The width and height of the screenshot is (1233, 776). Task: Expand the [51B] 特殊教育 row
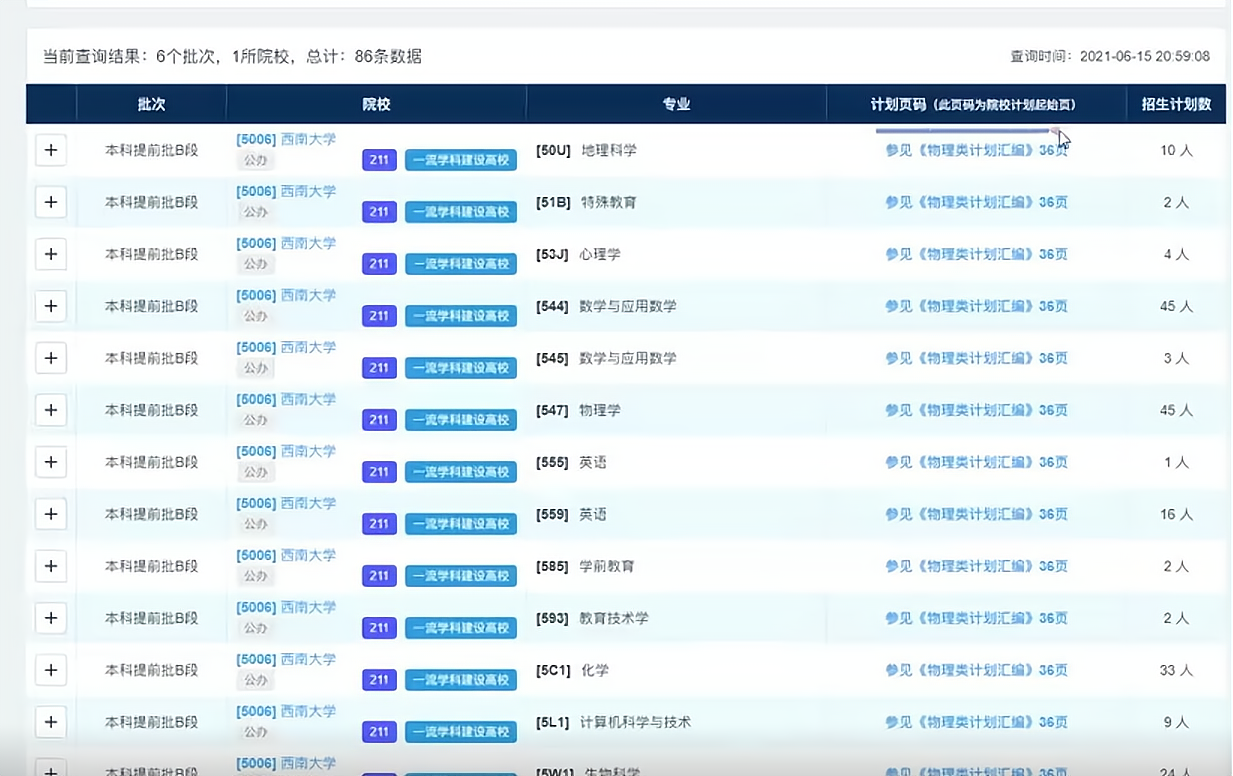tap(51, 202)
